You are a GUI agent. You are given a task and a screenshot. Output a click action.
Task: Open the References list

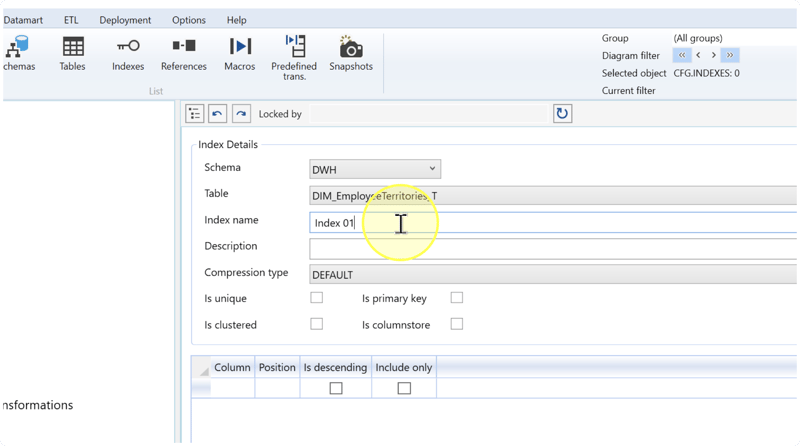pos(184,53)
